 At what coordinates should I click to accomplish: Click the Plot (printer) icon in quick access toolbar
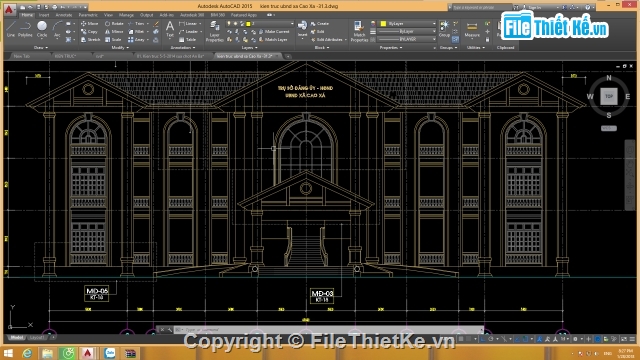click(54, 7)
